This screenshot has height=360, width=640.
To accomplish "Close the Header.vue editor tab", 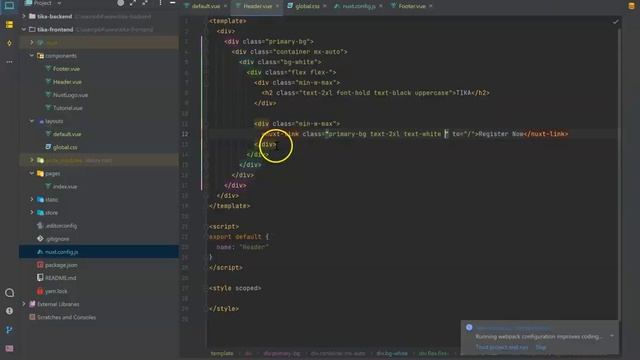I will point(278,6).
